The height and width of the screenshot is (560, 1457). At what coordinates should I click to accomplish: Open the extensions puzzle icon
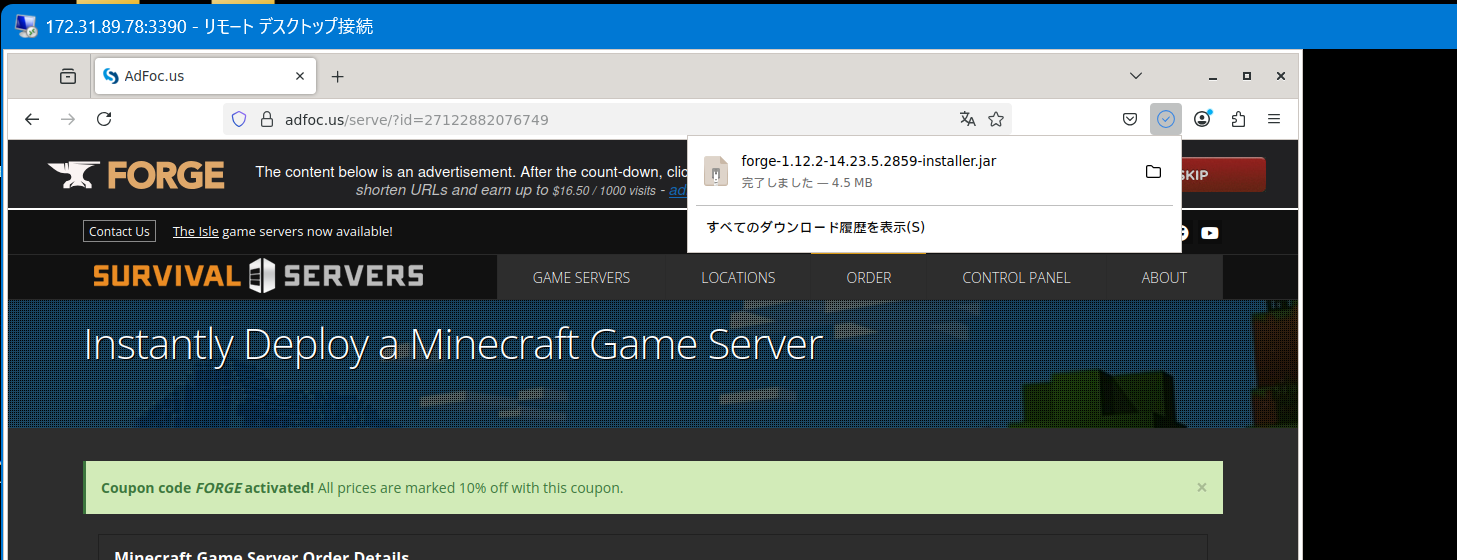coord(1238,119)
